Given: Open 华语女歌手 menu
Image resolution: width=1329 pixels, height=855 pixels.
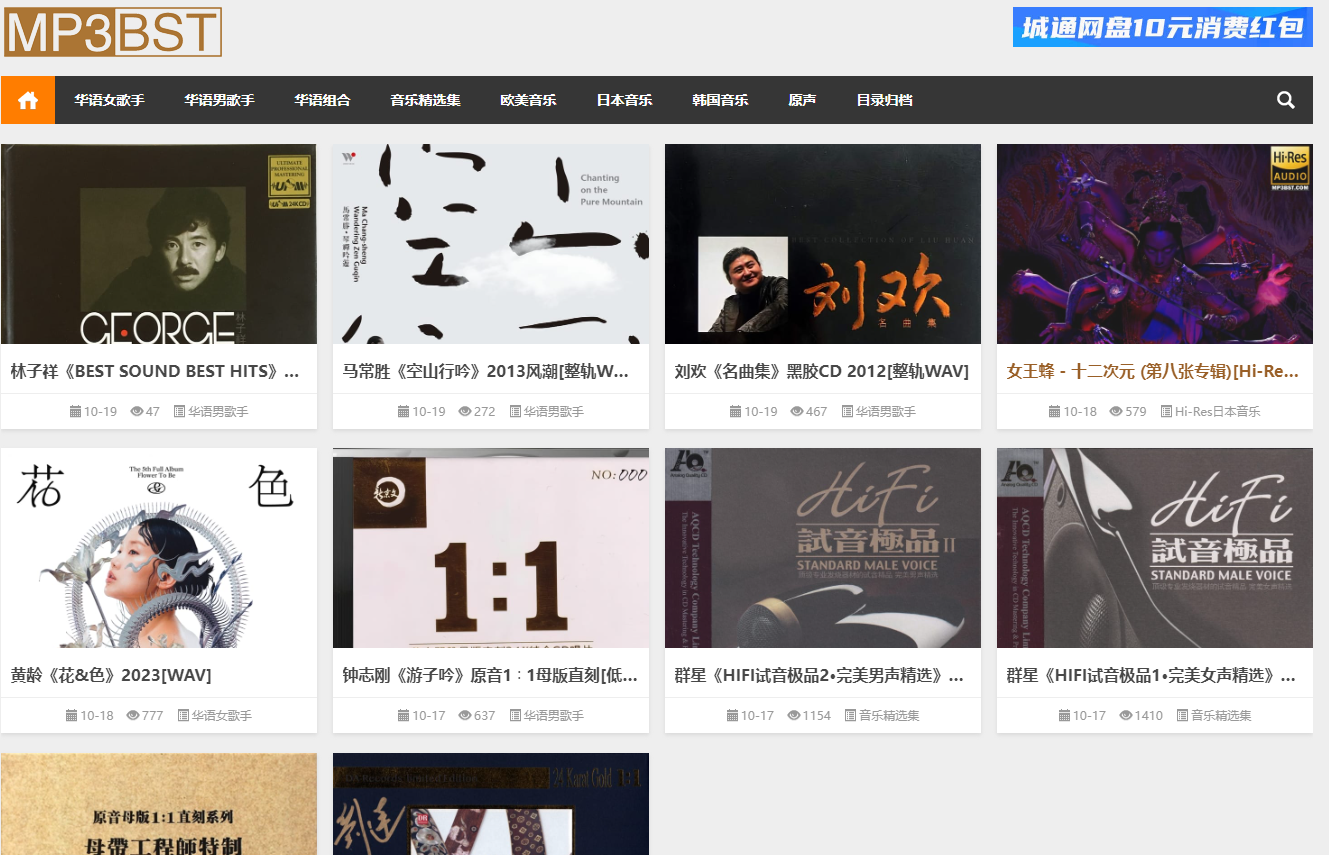Looking at the screenshot, I should [109, 100].
